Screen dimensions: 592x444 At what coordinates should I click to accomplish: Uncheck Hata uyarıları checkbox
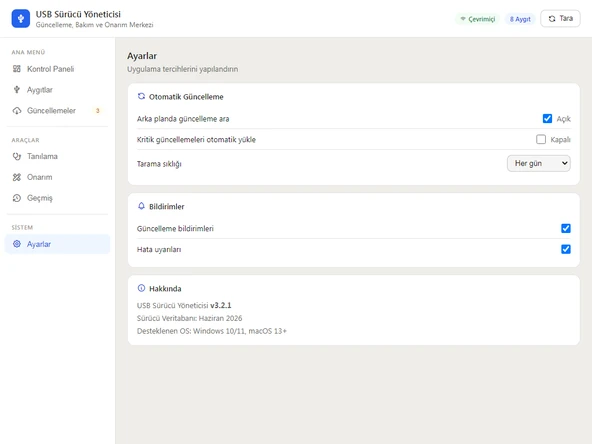click(566, 249)
